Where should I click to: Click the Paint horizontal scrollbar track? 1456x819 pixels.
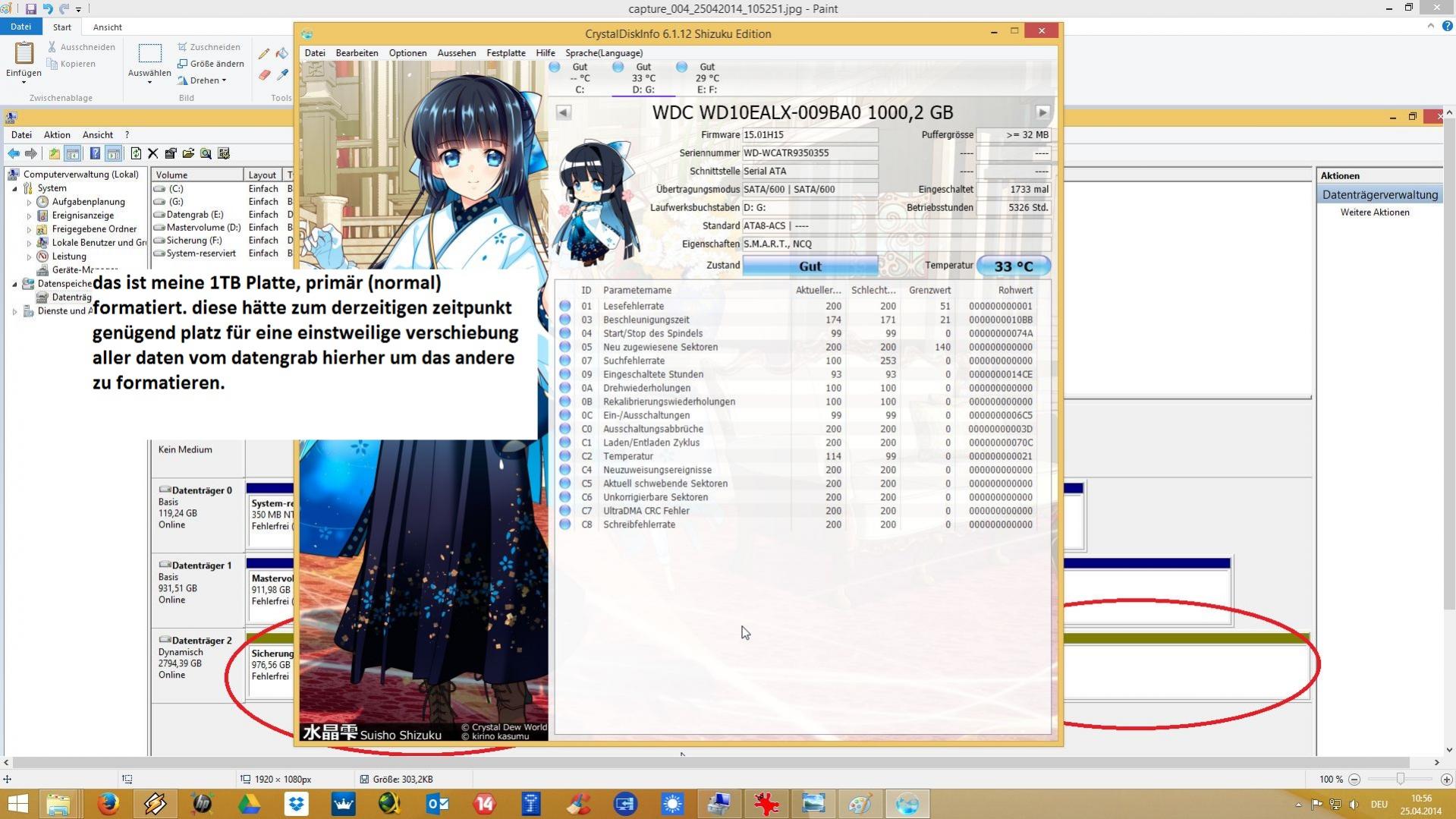[721, 762]
